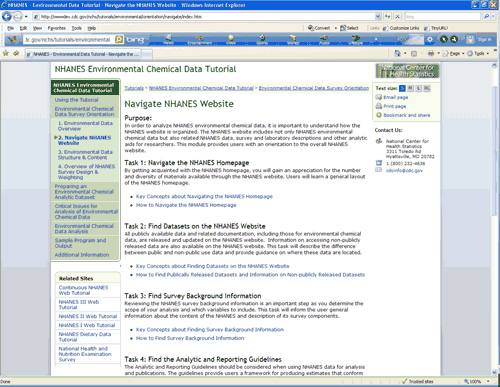The height and width of the screenshot is (387, 500).
Task: Open the Tools menu in the menu bar
Action: [x=77, y=28]
